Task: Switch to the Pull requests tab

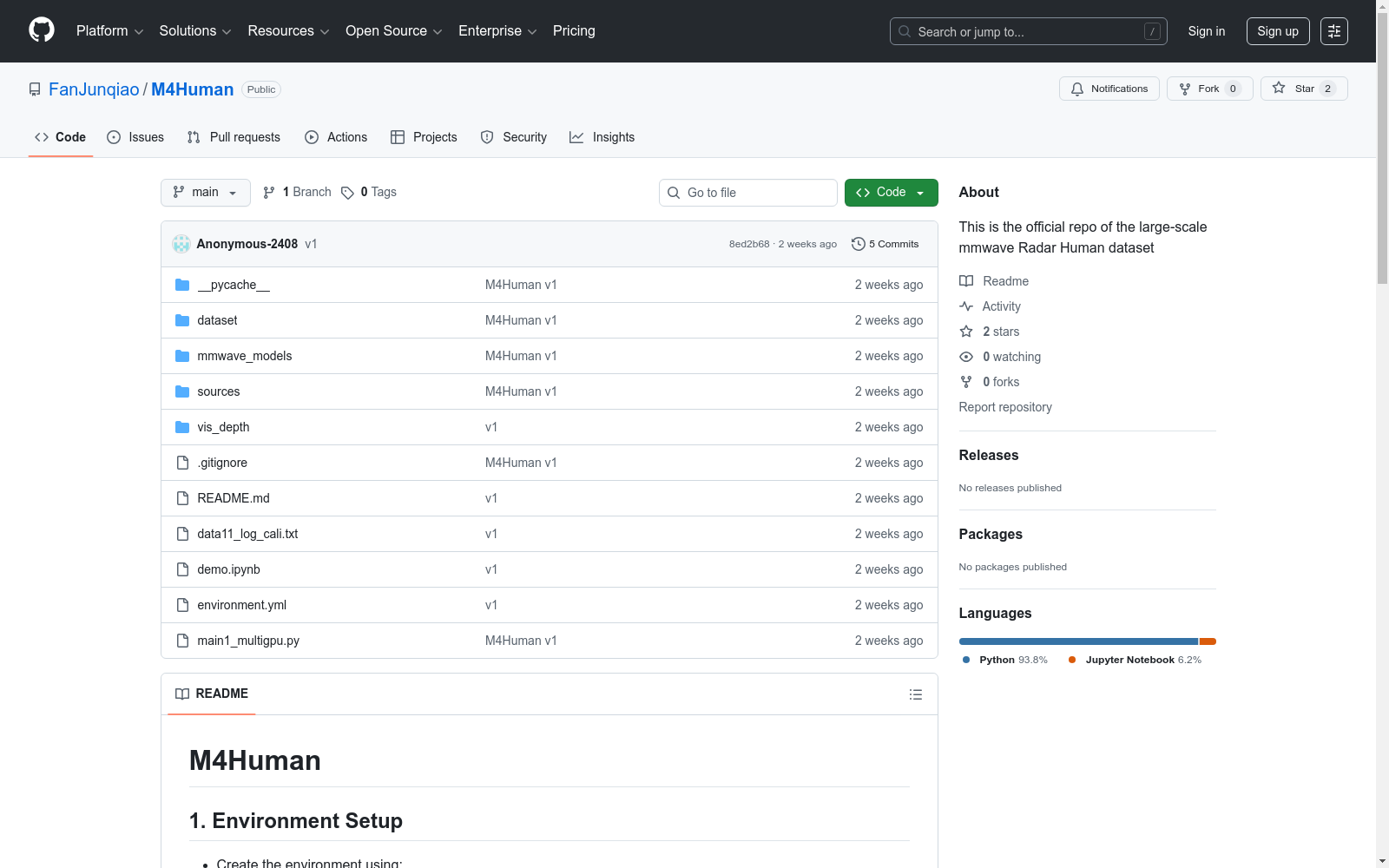Action: [x=234, y=137]
